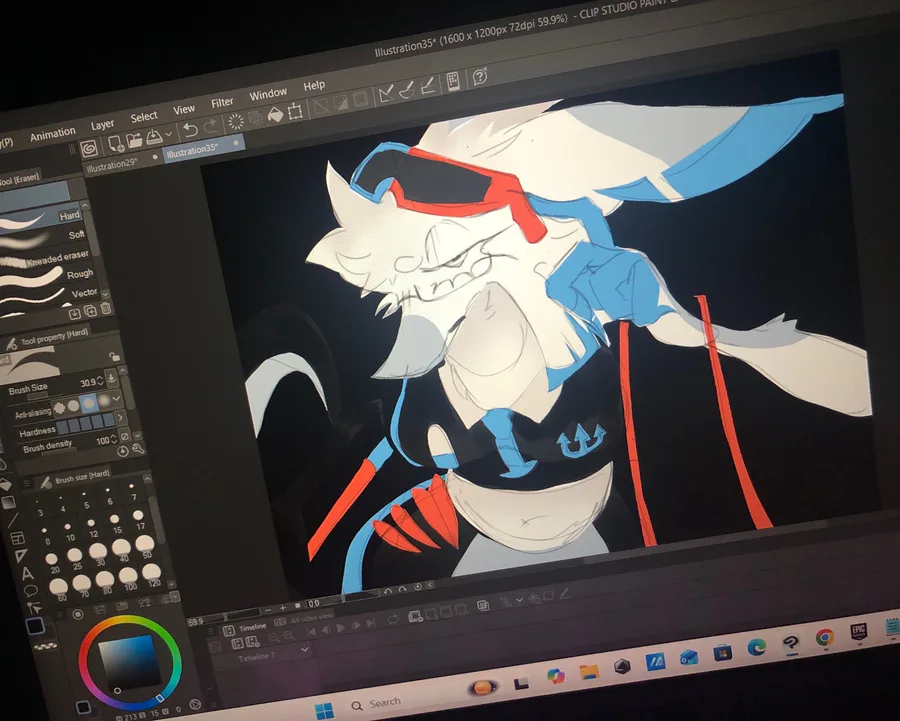Image resolution: width=900 pixels, height=721 pixels.
Task: Open Windows Start button on taskbar
Action: pos(325,711)
